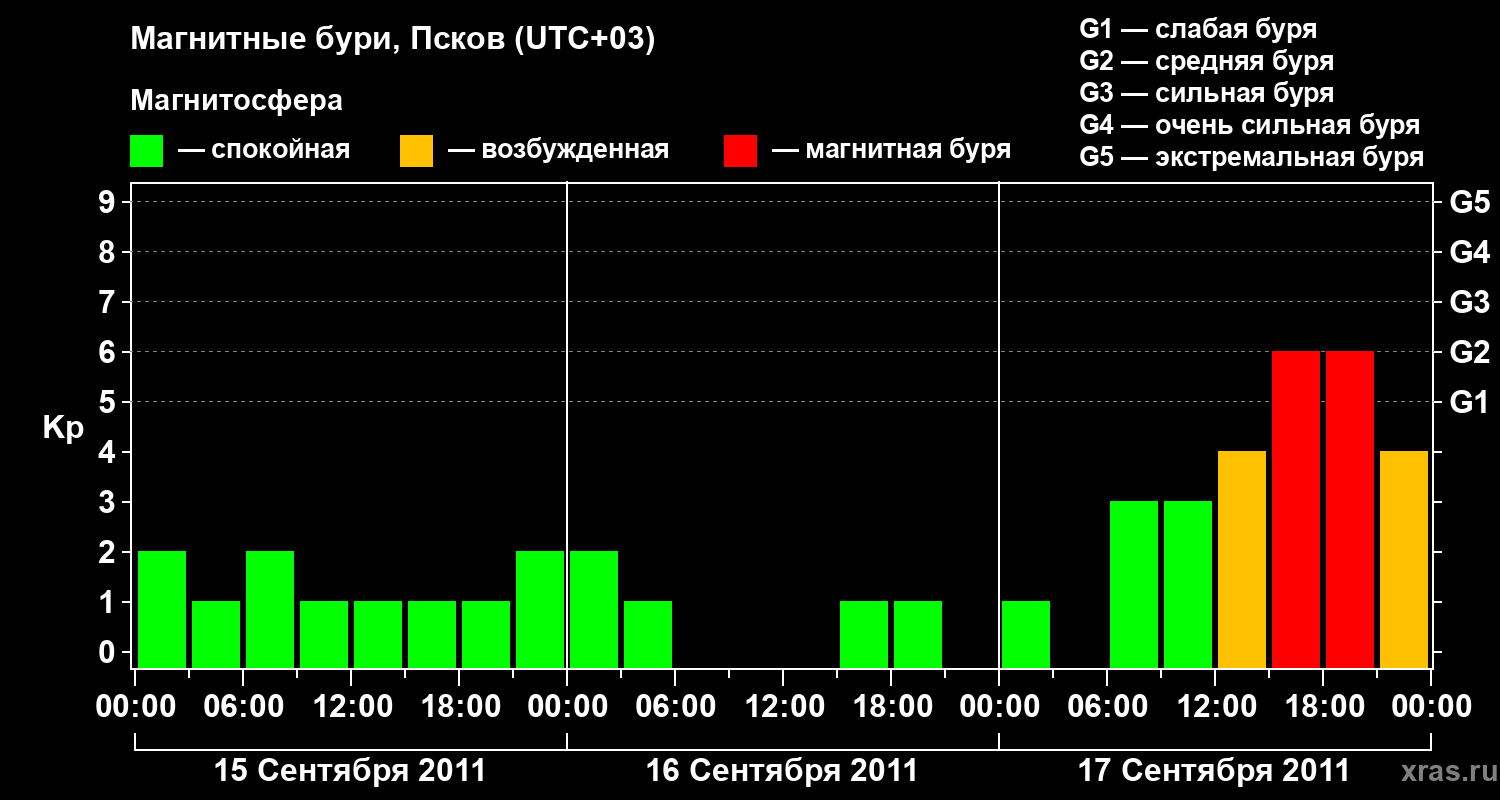
Task: Select green Kp 3 bar at 09:00–12:00 17 September
Action: click(1188, 584)
